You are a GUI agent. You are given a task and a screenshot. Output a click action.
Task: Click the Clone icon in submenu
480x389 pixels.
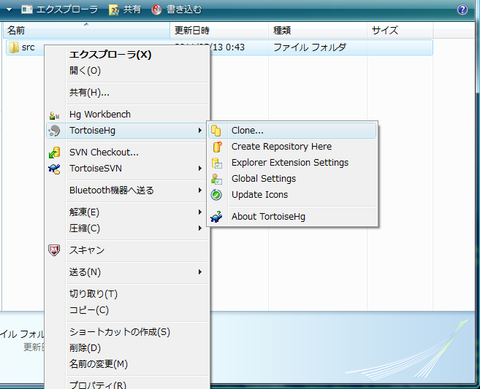[216, 131]
